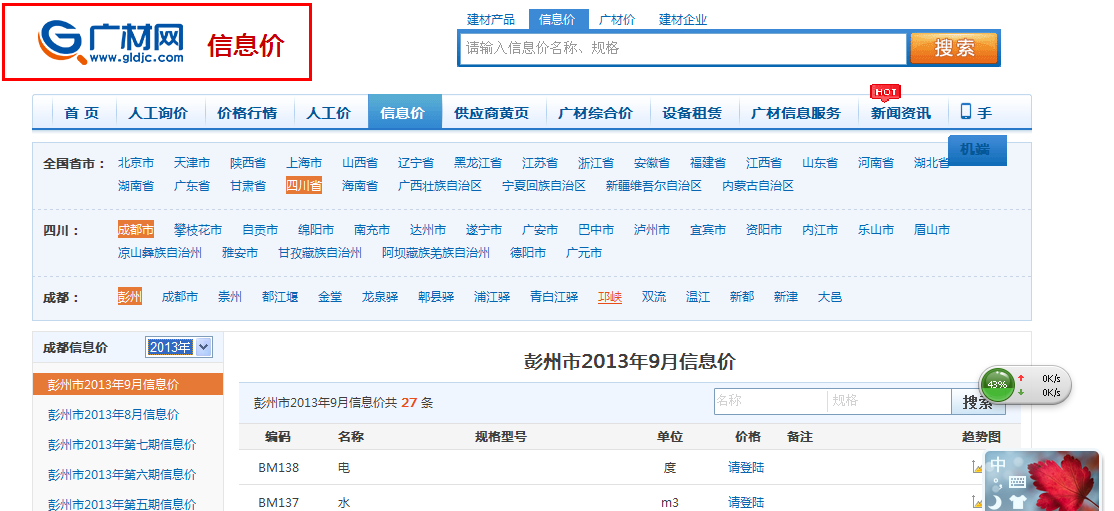This screenshot has width=1114, height=511.
Task: Click the IME shirt skin icon
Action: [x=1016, y=502]
